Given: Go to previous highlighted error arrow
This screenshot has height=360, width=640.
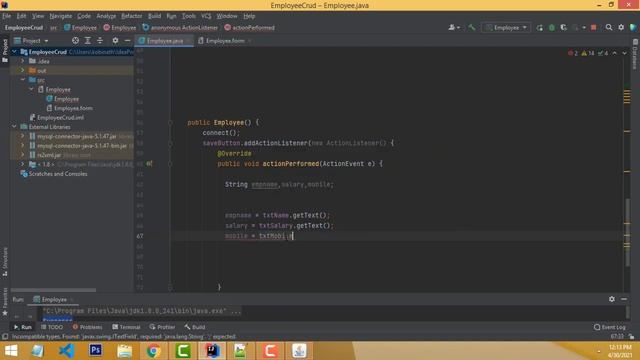Looking at the screenshot, I should pos(615,53).
